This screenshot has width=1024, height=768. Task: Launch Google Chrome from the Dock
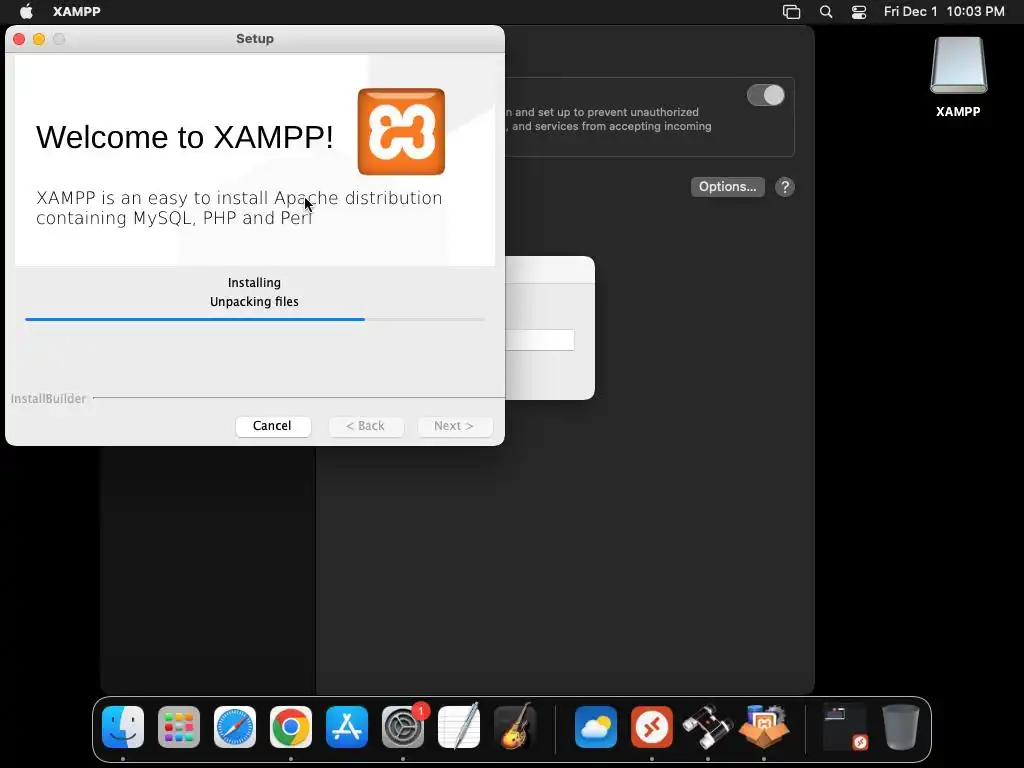(x=291, y=727)
